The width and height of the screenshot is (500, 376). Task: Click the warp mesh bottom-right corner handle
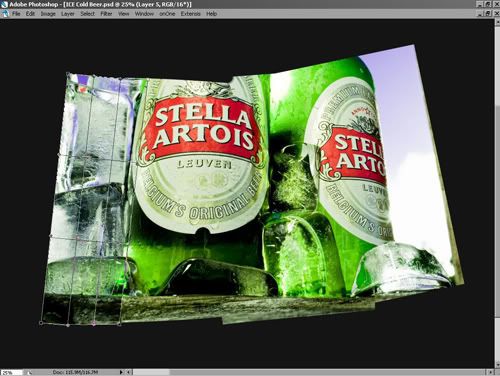click(119, 323)
